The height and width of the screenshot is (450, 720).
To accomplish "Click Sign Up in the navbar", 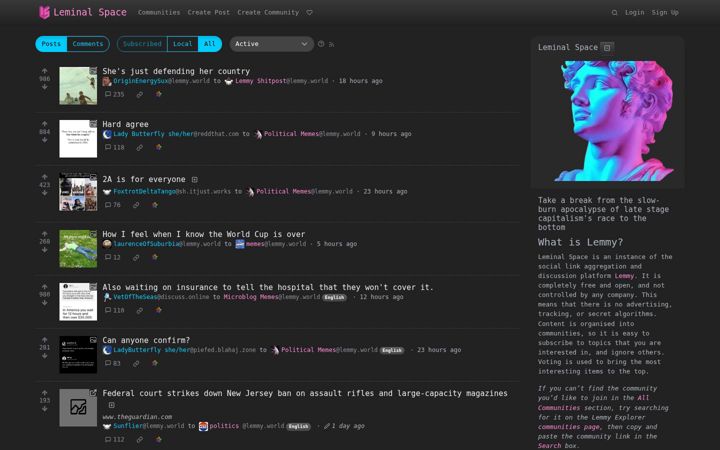I will point(665,13).
